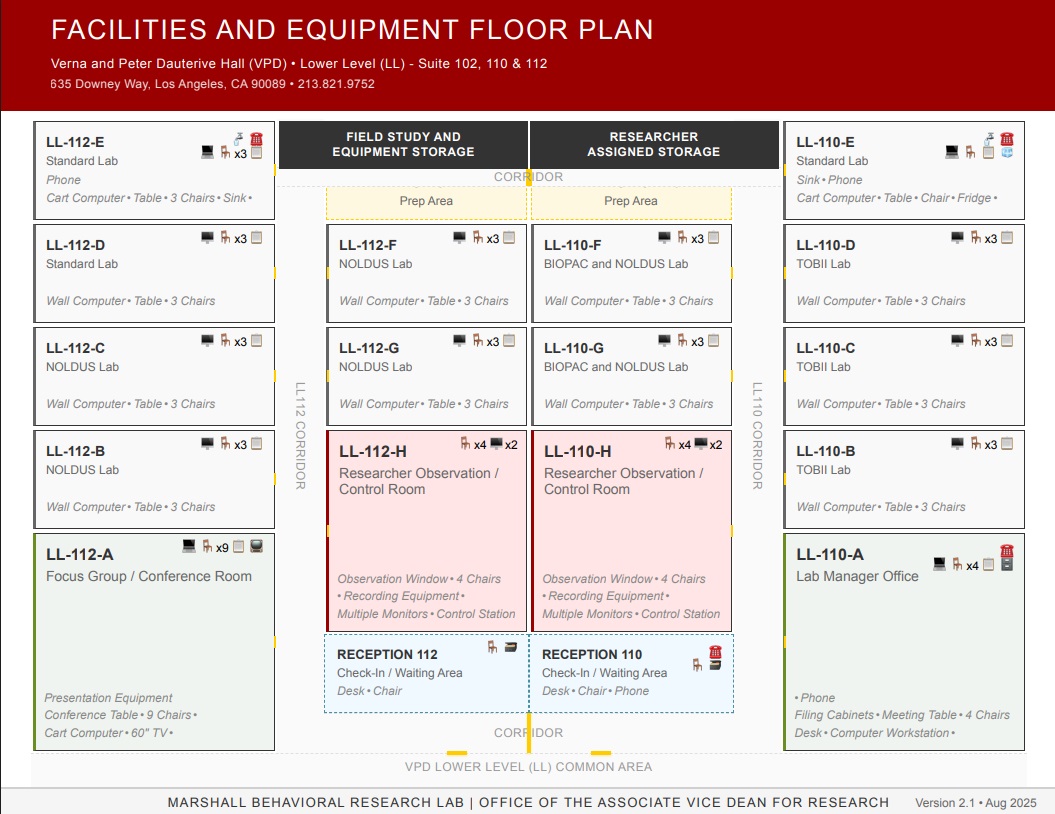The height and width of the screenshot is (814, 1055).
Task: Click the red phone icon in Reception 110
Action: [x=715, y=652]
